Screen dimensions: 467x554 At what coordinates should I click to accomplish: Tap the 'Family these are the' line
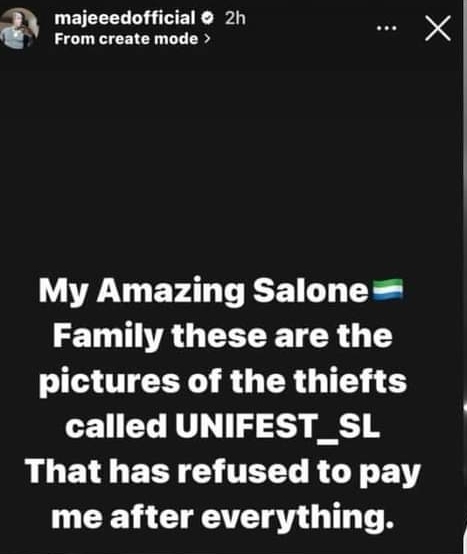click(x=223, y=336)
